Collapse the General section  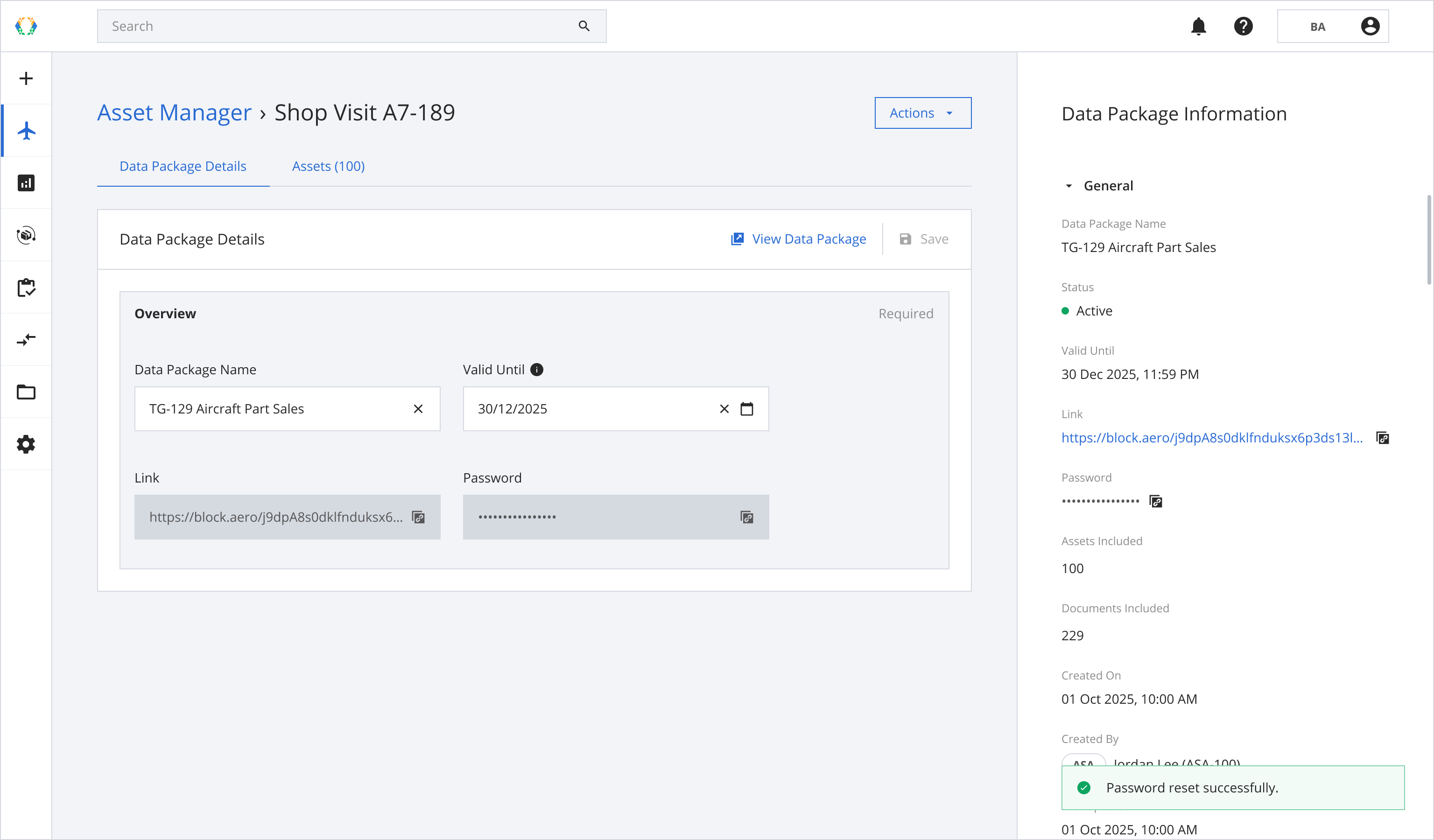pos(1068,186)
